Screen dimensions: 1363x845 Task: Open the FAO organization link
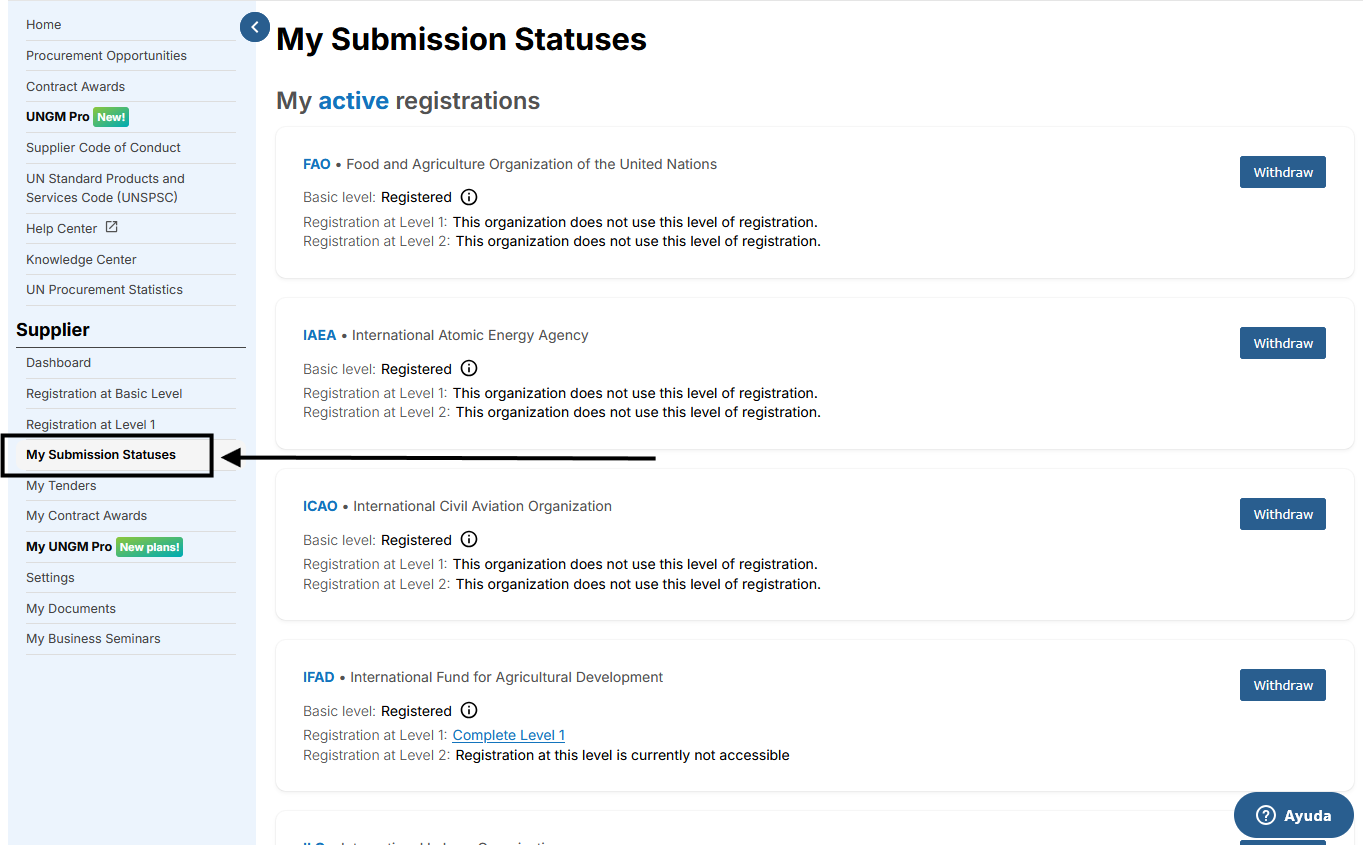316,164
